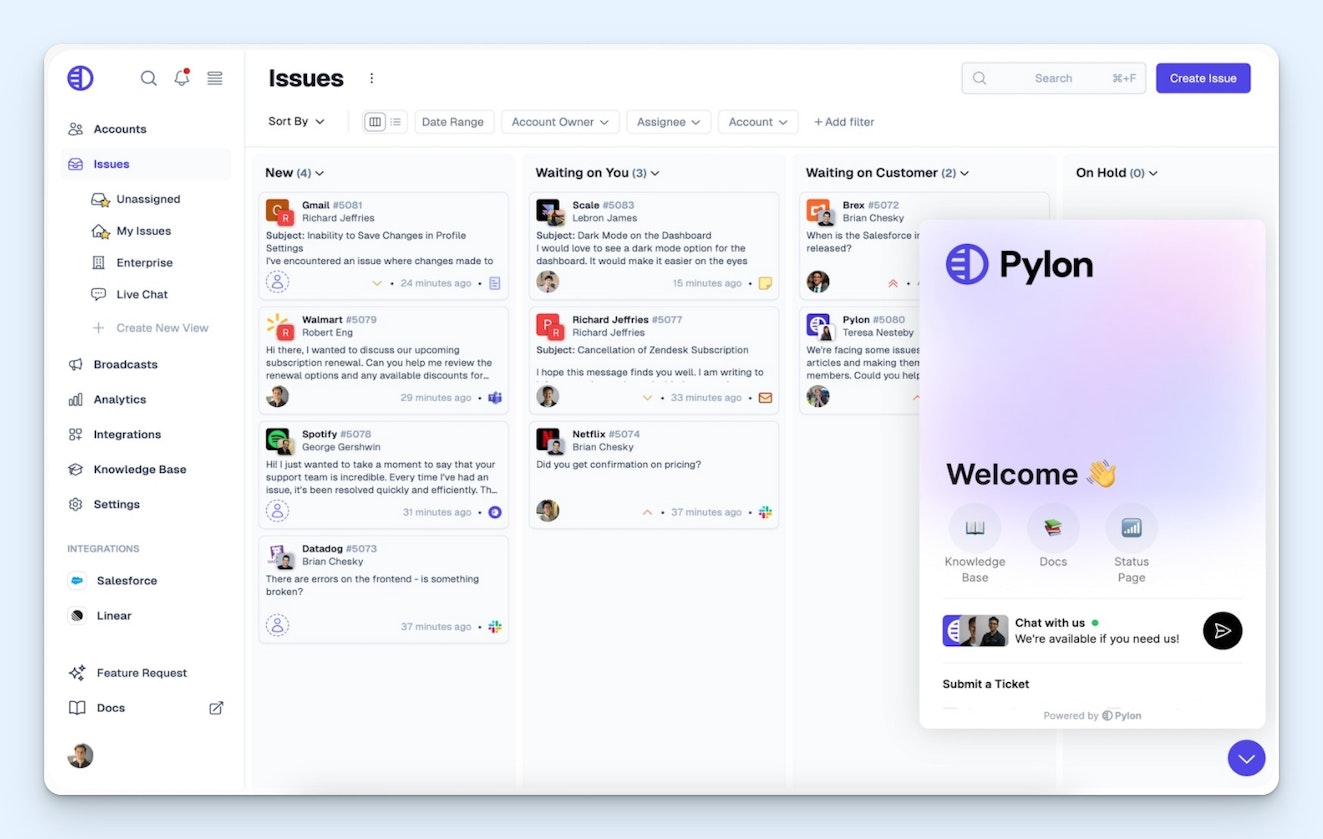1323x839 pixels.
Task: Expand the Sort By dropdown
Action: click(x=296, y=122)
